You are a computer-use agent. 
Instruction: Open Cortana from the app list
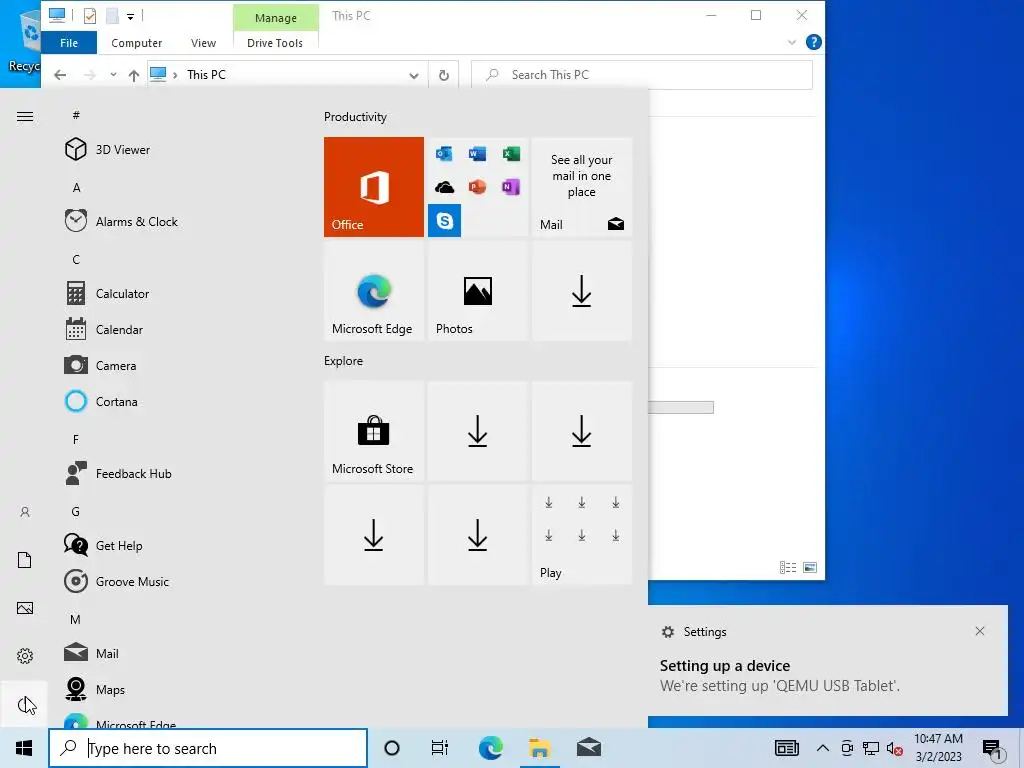(101, 402)
